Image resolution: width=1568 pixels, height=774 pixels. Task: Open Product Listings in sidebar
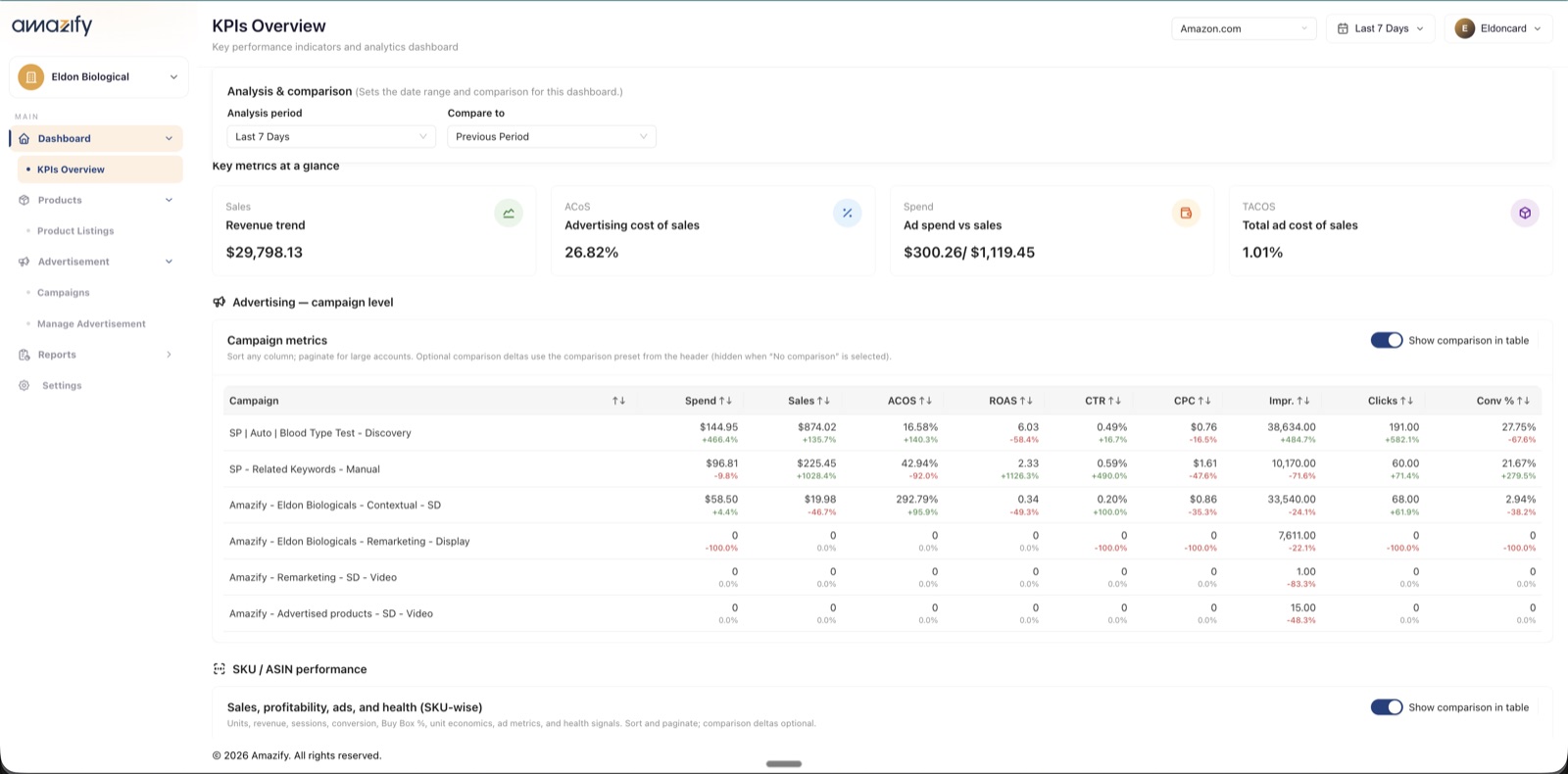click(x=75, y=231)
